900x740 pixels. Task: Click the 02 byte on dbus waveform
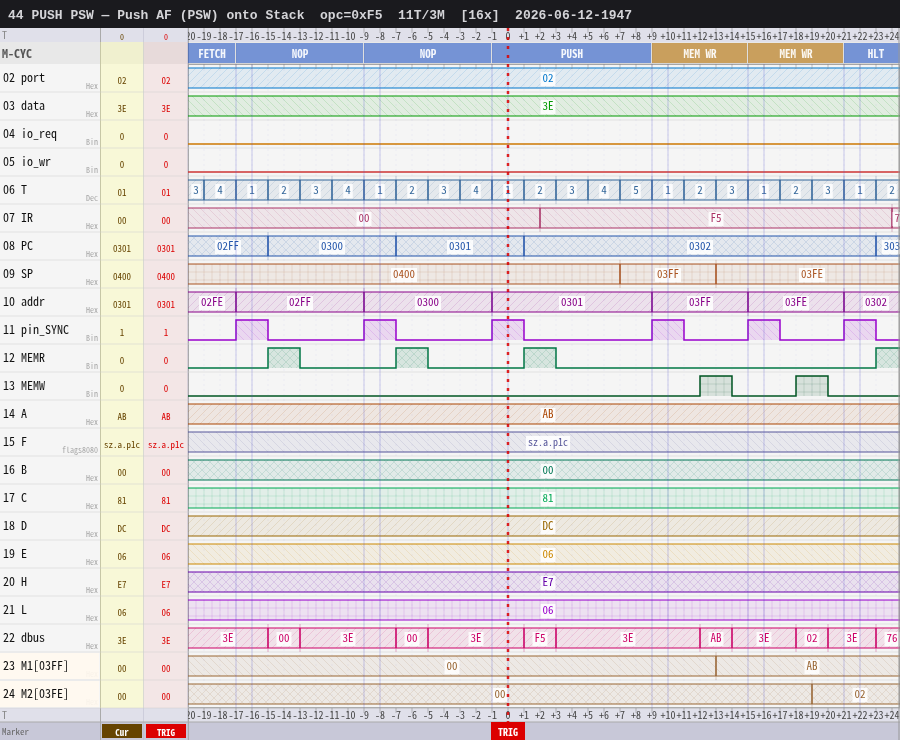(812, 638)
